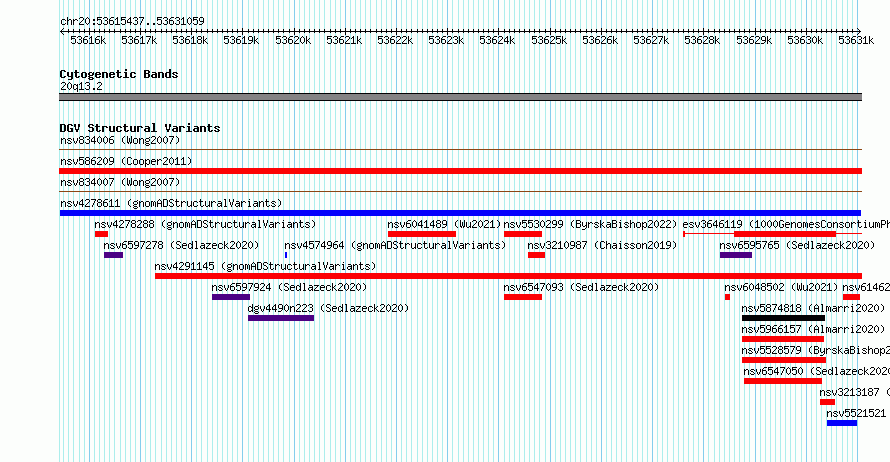Open the nsv5528579 ByrskaBishop label

tap(816, 350)
